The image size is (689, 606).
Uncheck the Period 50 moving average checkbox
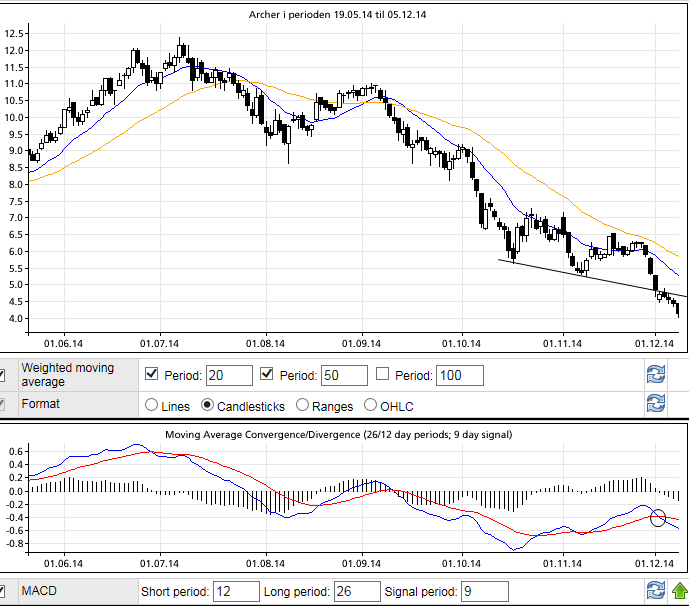pyautogui.click(x=267, y=375)
